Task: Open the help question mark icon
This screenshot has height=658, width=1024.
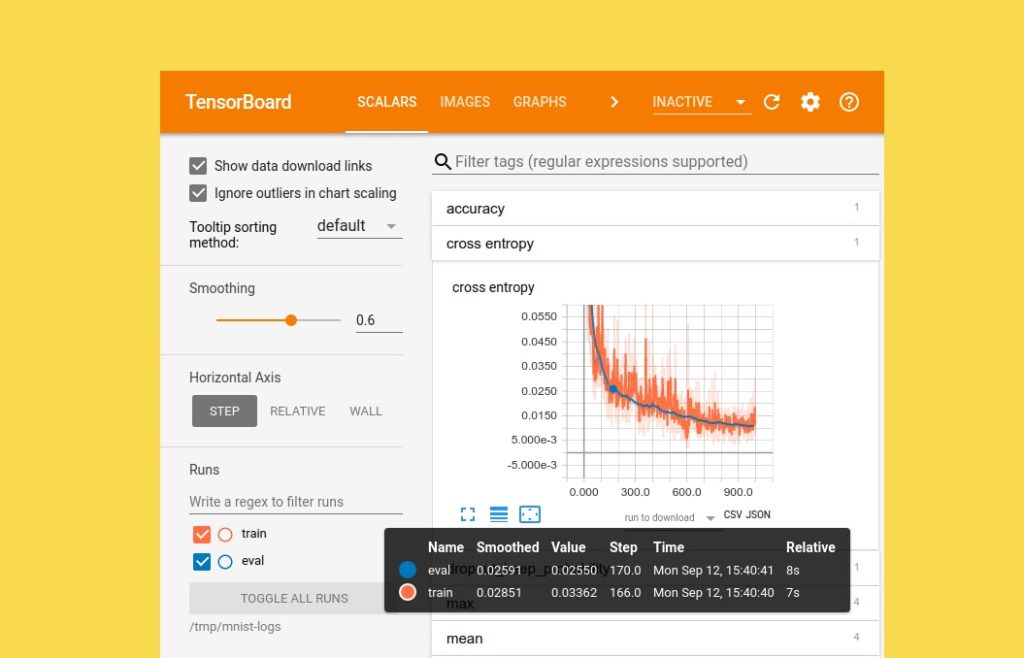Action: pyautogui.click(x=849, y=102)
